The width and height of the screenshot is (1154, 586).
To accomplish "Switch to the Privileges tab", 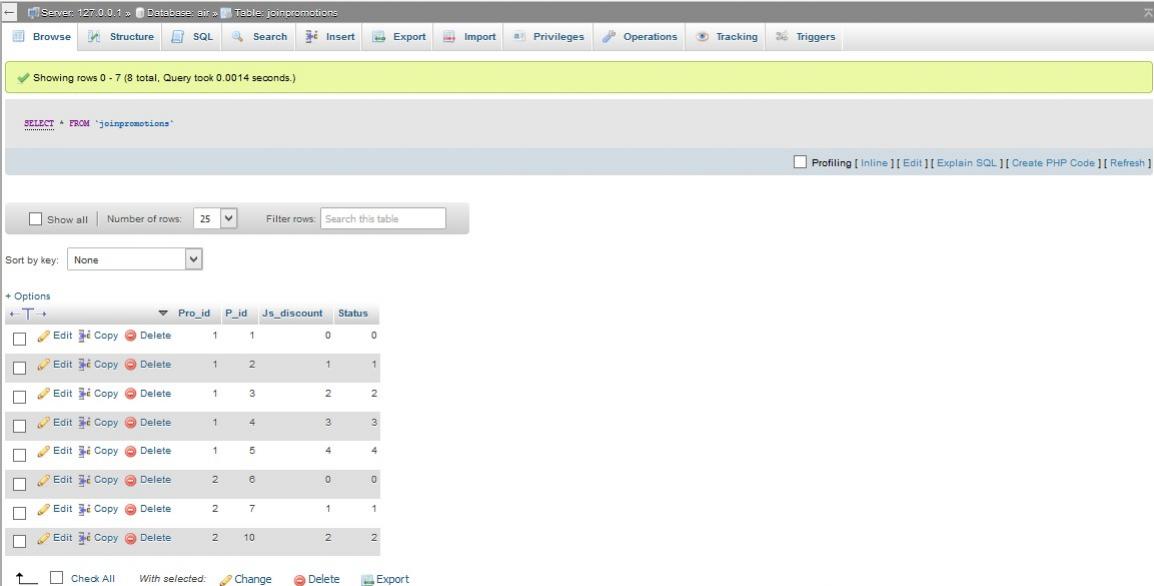I will click(549, 36).
